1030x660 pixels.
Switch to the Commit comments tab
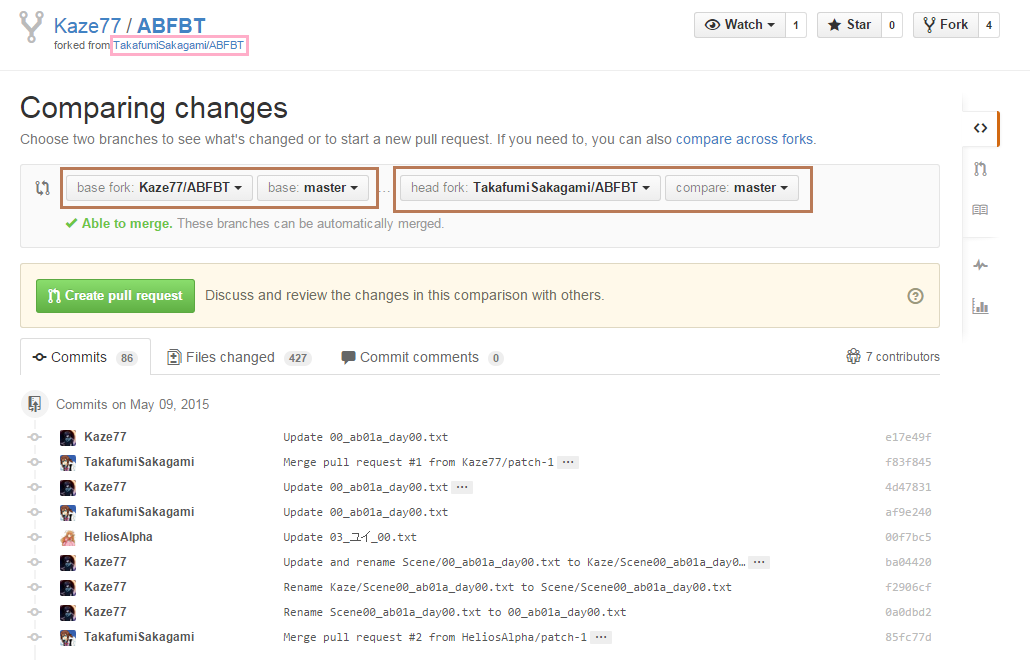(x=422, y=357)
